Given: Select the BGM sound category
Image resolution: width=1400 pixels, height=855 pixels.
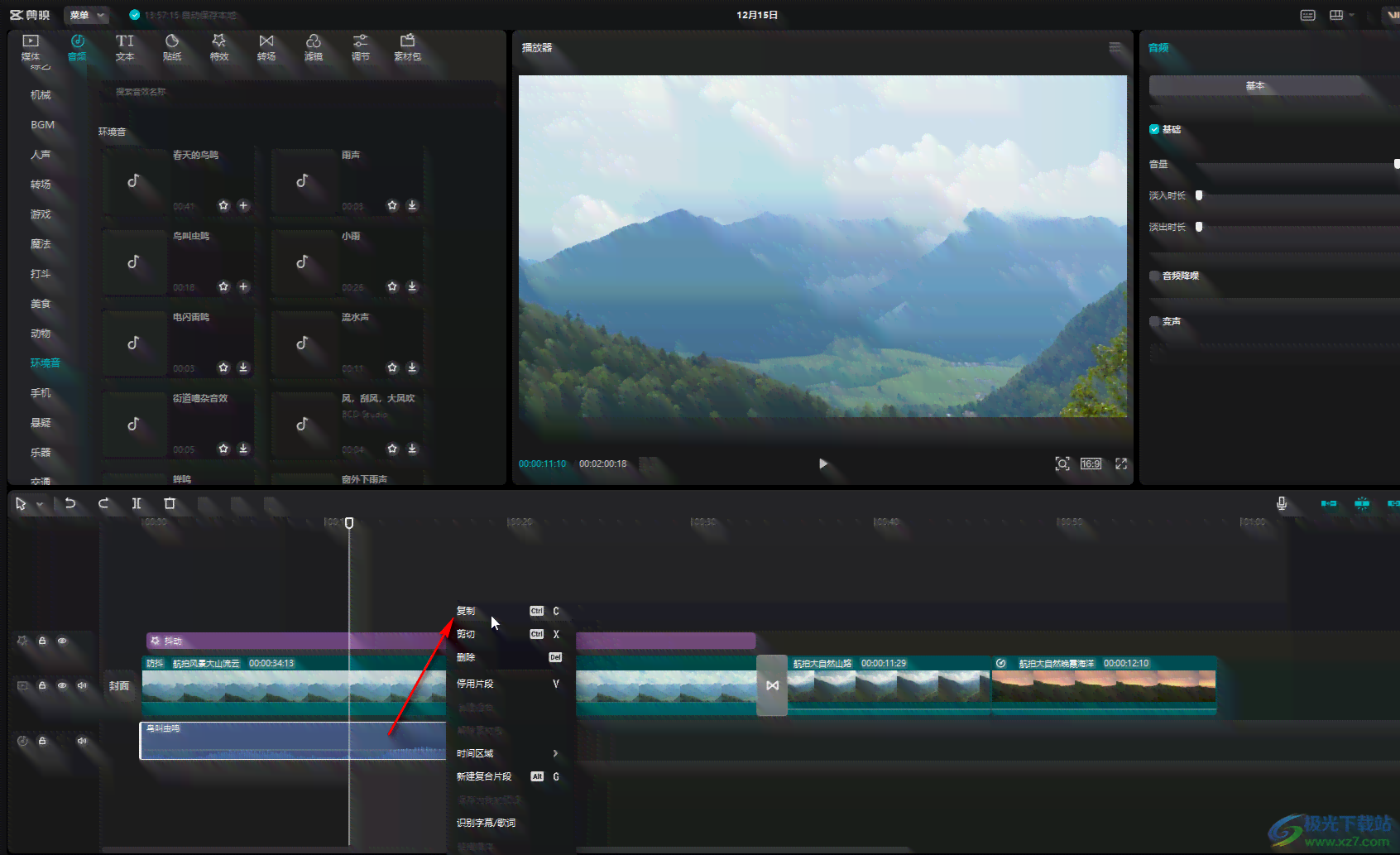Looking at the screenshot, I should click(43, 125).
